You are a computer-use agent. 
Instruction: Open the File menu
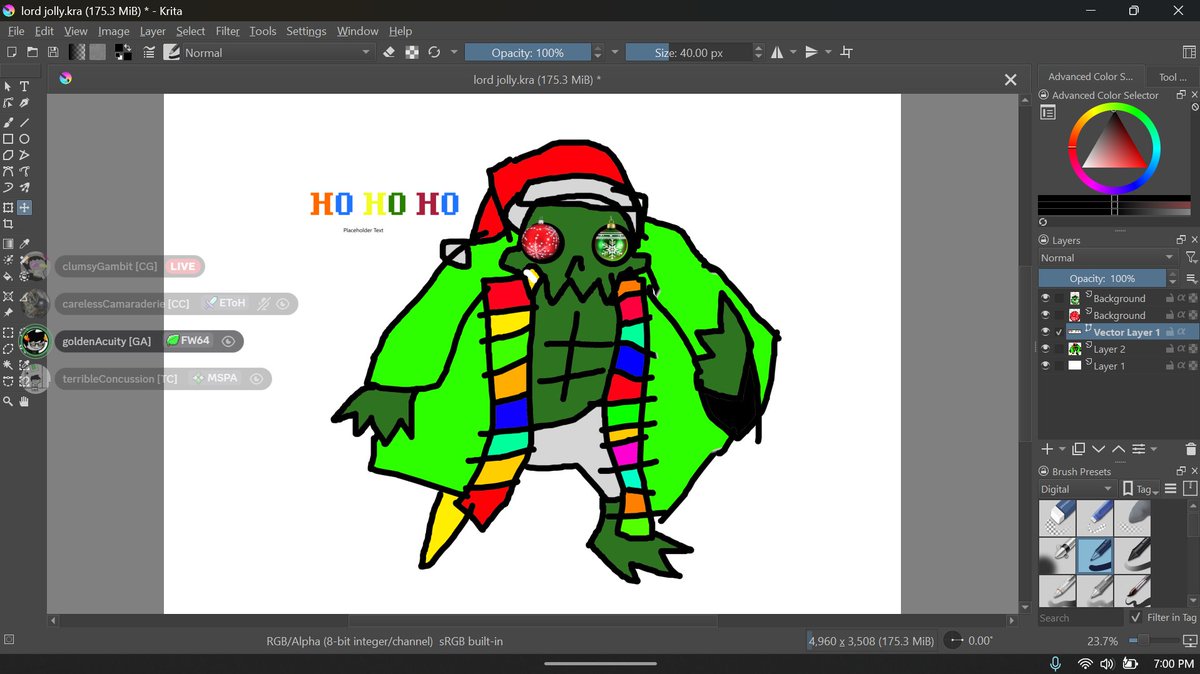pos(16,31)
